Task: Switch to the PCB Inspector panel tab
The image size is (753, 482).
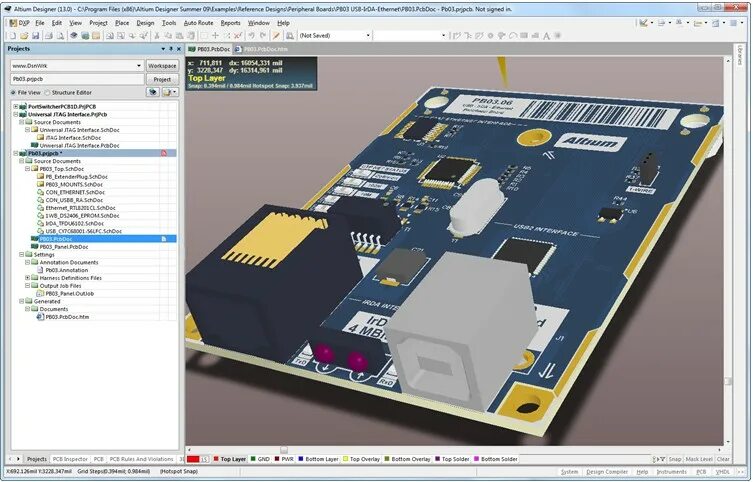Action: pyautogui.click(x=70, y=459)
